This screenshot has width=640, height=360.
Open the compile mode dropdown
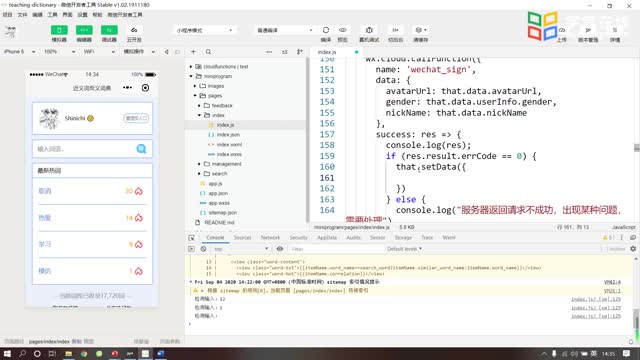click(x=285, y=30)
